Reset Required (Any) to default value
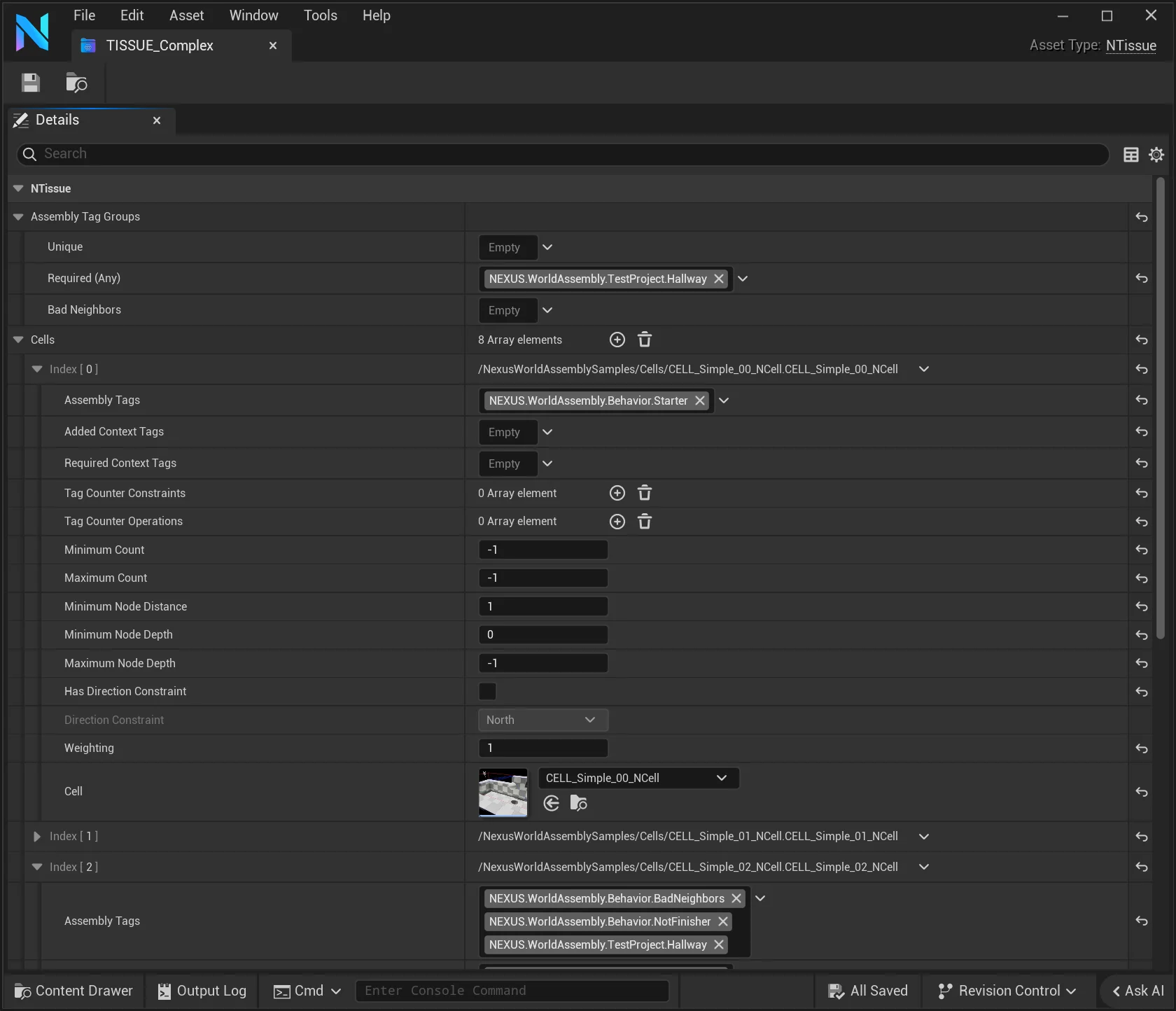Viewport: 1176px width, 1011px height. tap(1142, 278)
